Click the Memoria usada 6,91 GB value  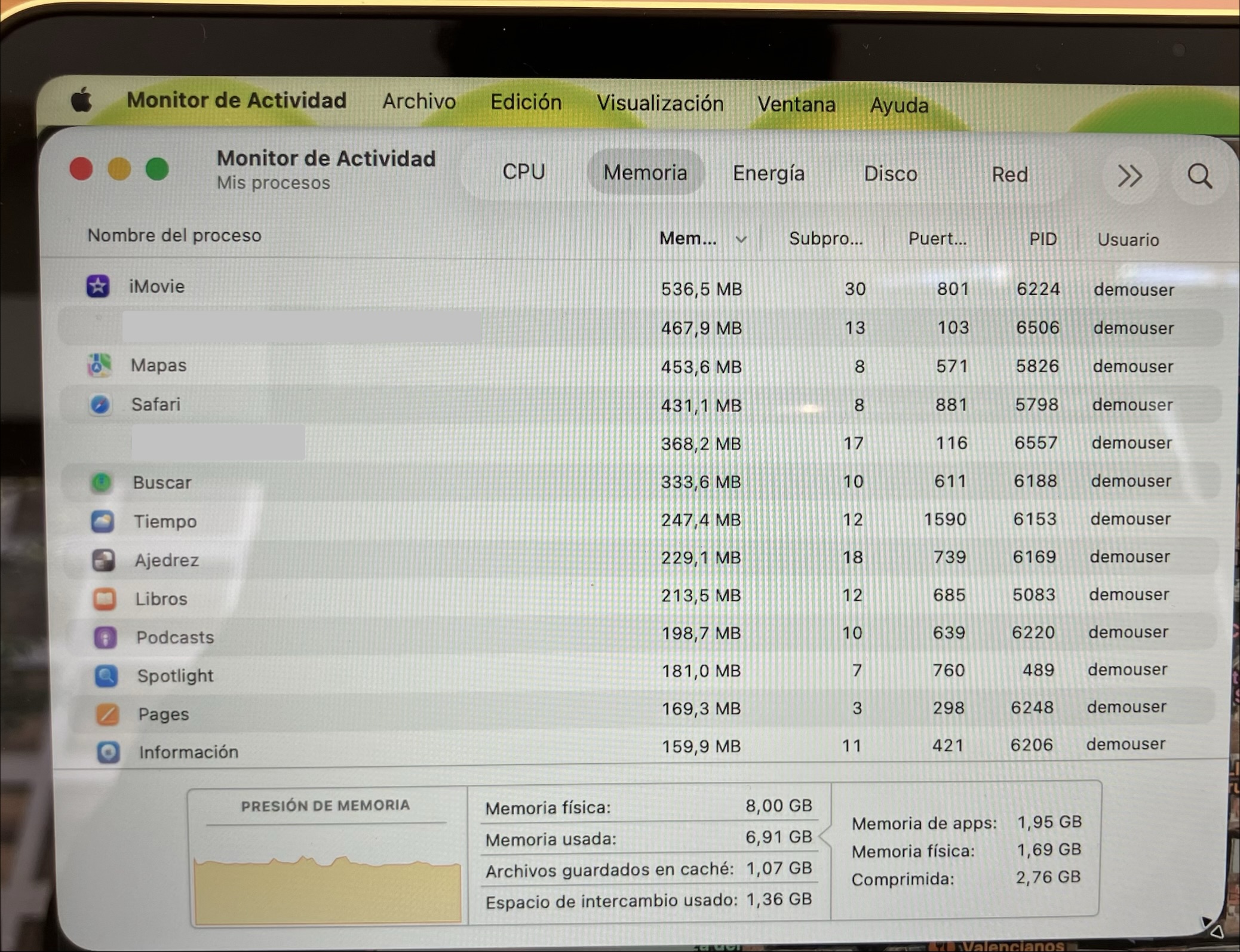click(779, 837)
